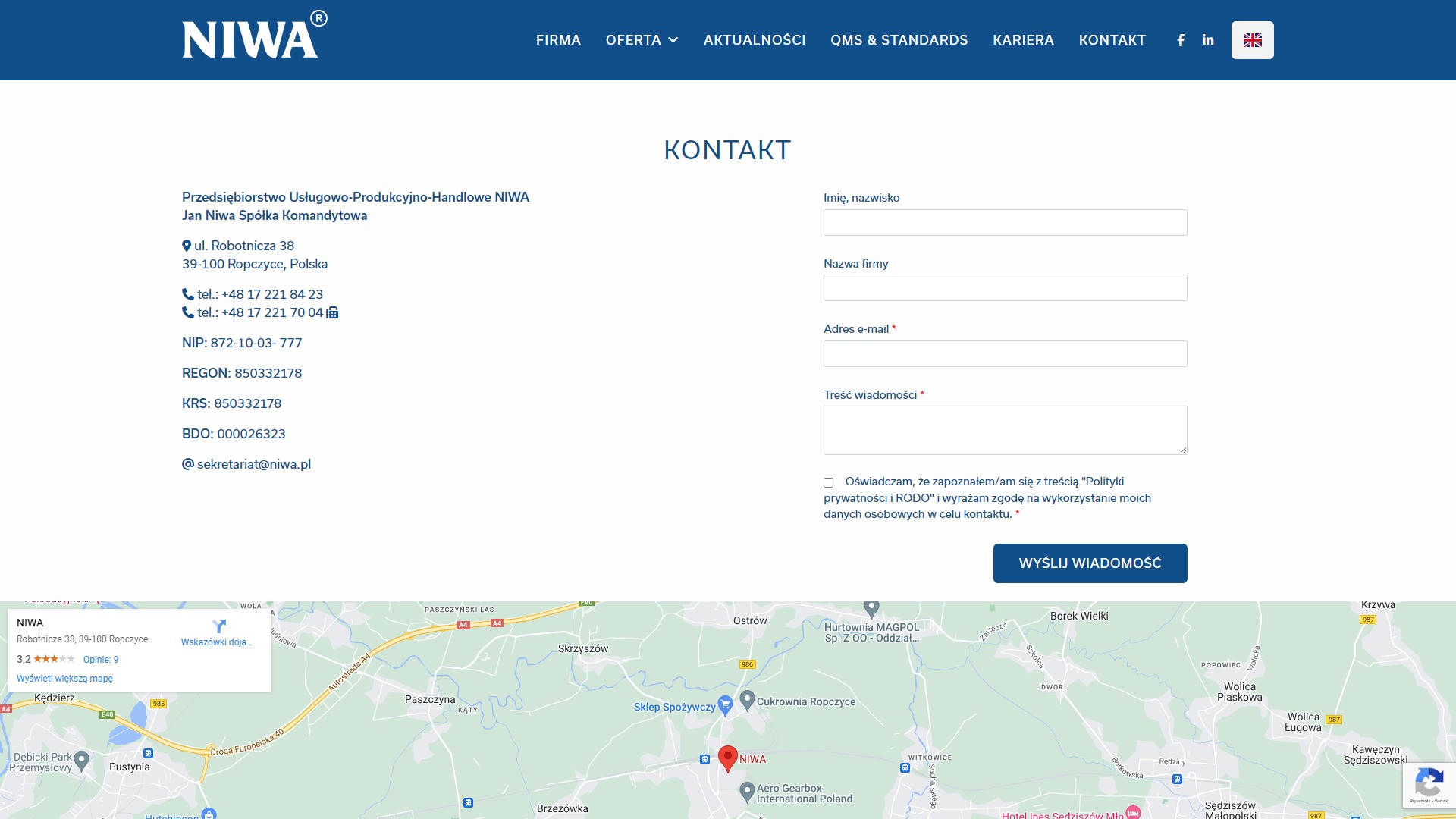This screenshot has height=819, width=1456.
Task: Focus the Adres e-mail input field
Action: click(x=1006, y=354)
